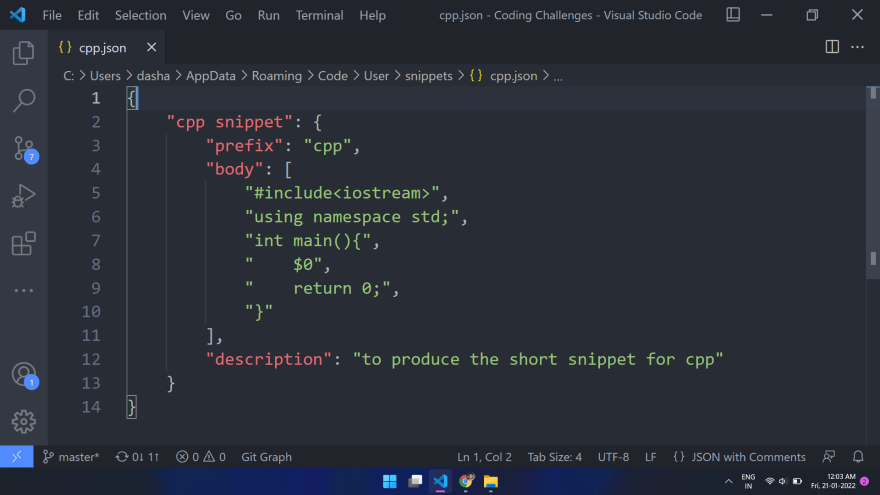Open the Run and Debug view

coord(24,196)
